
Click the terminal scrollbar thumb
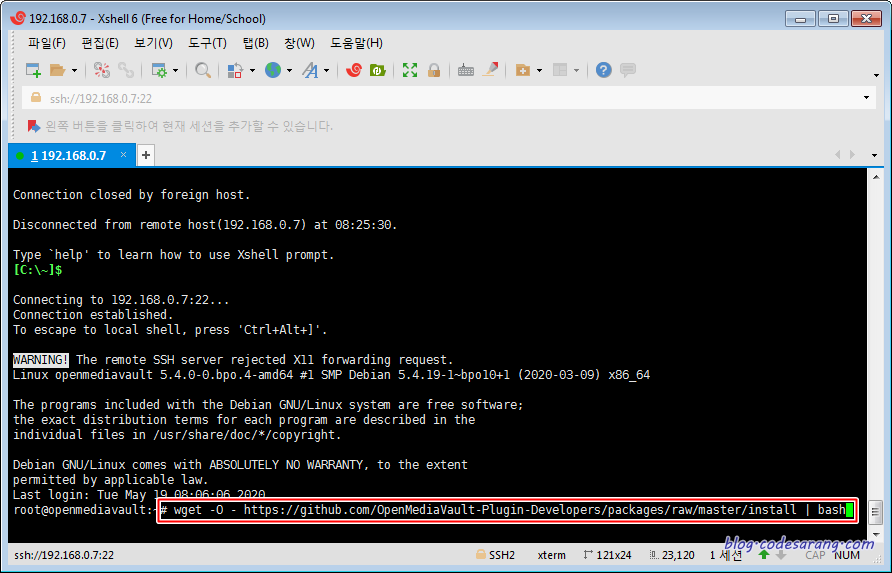(876, 512)
